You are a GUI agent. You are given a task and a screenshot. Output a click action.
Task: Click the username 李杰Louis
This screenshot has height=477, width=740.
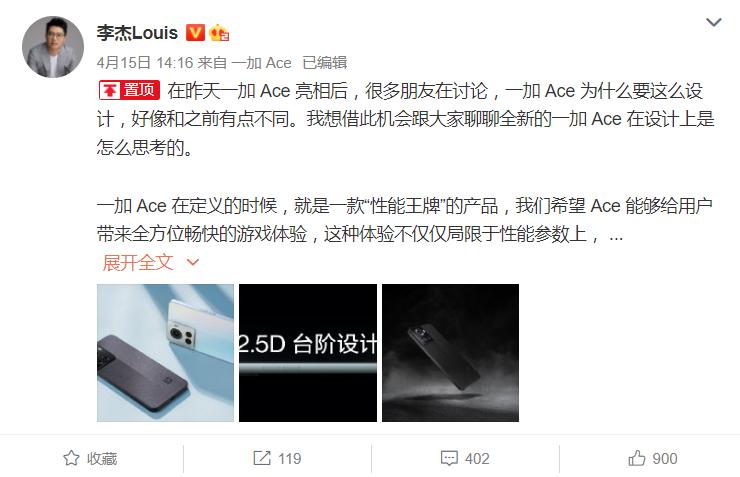point(137,33)
